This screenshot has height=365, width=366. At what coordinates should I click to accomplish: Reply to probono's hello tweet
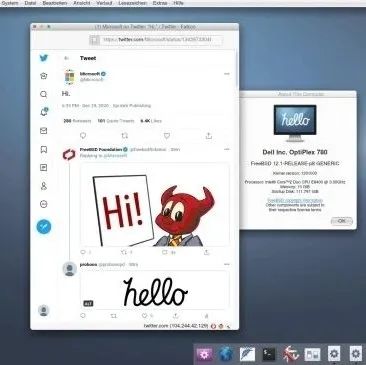[x=83, y=315]
